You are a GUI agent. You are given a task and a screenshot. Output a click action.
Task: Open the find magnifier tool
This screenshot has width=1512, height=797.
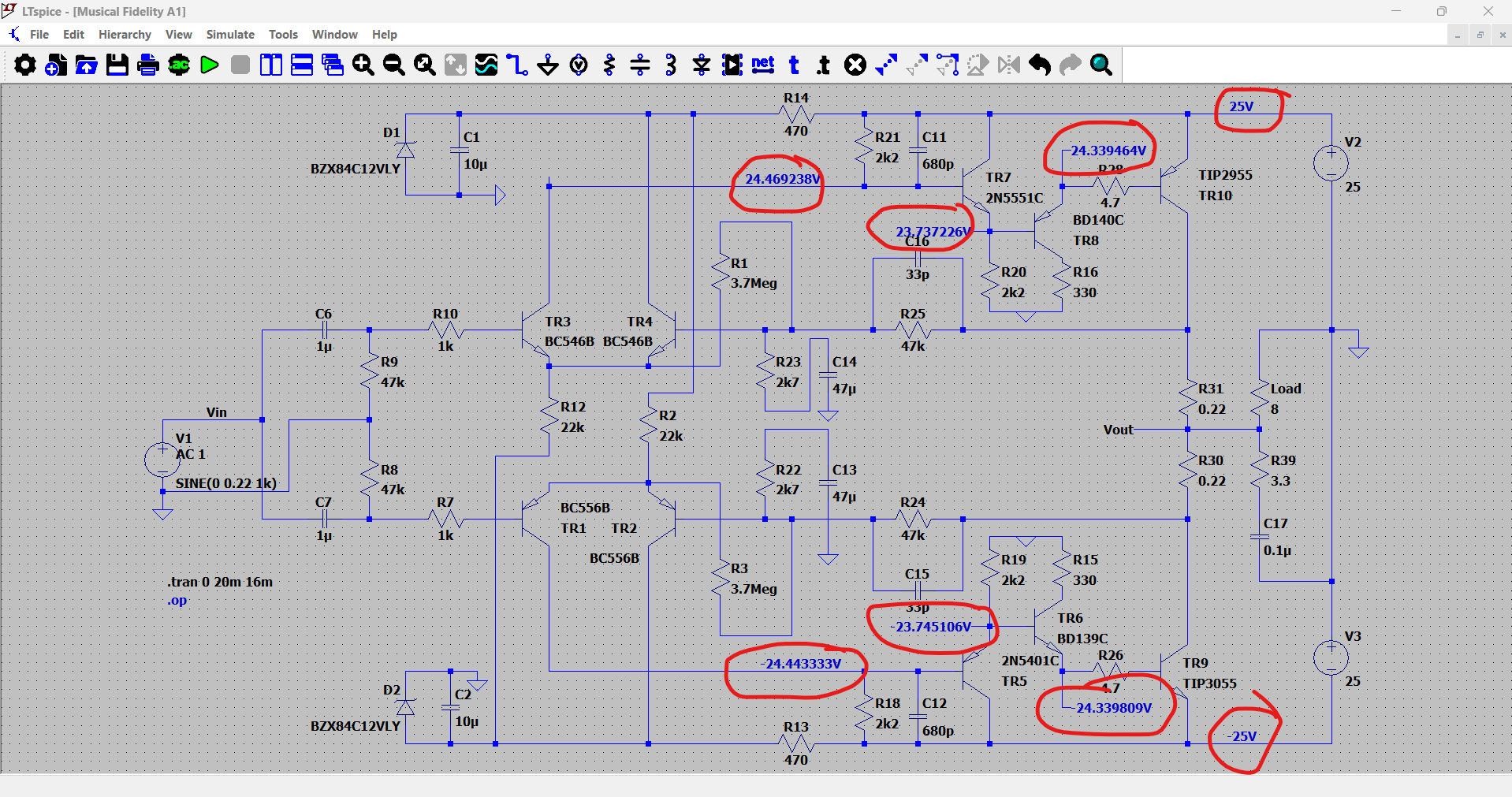click(1101, 65)
